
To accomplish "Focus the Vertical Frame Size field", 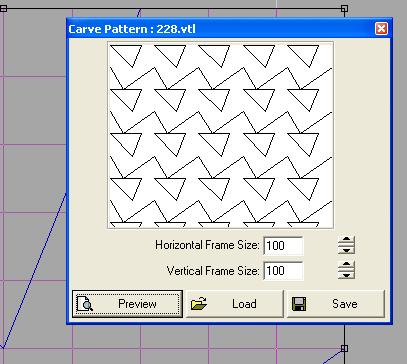I will click(283, 271).
